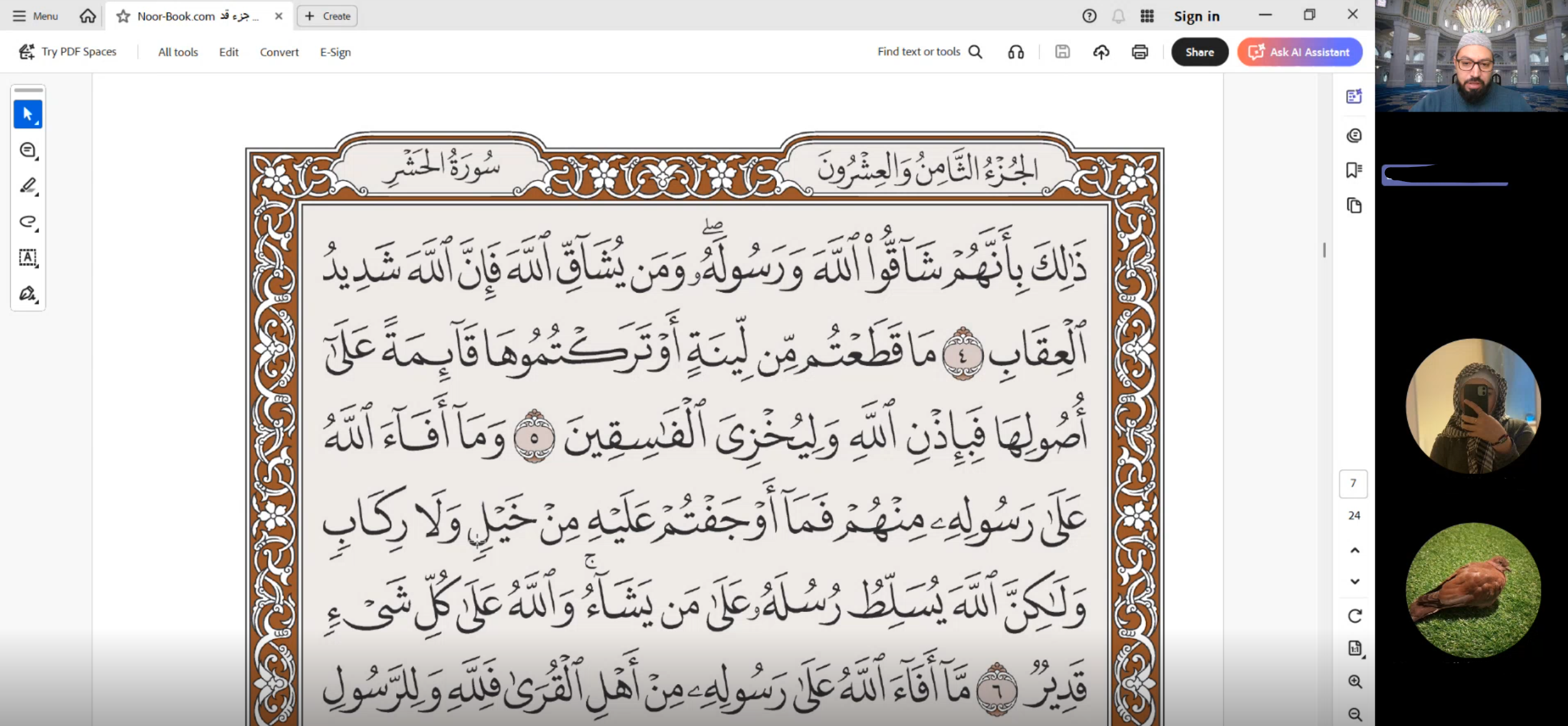The width and height of the screenshot is (1568, 726).
Task: Go to previous page arrow
Action: pos(1354,550)
